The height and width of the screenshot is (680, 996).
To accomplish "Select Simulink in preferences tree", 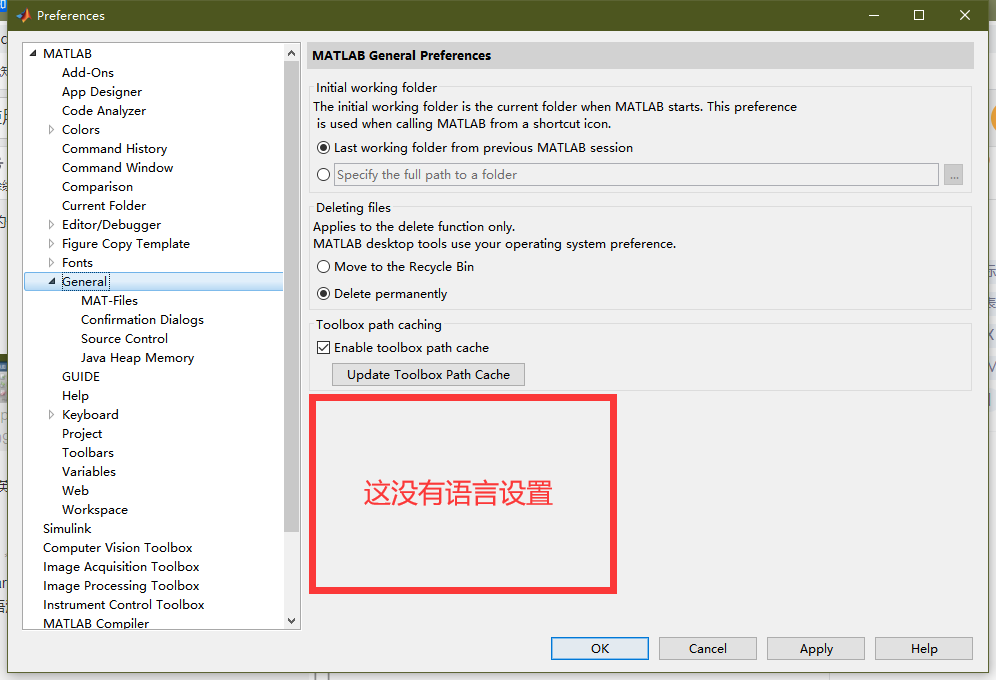I will pos(67,529).
